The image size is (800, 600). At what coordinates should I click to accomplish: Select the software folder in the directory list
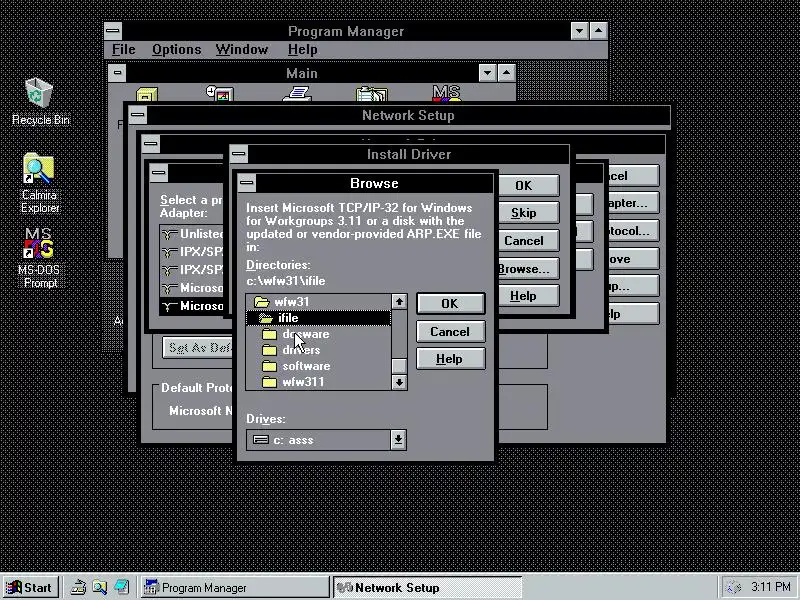pyautogui.click(x=319, y=366)
